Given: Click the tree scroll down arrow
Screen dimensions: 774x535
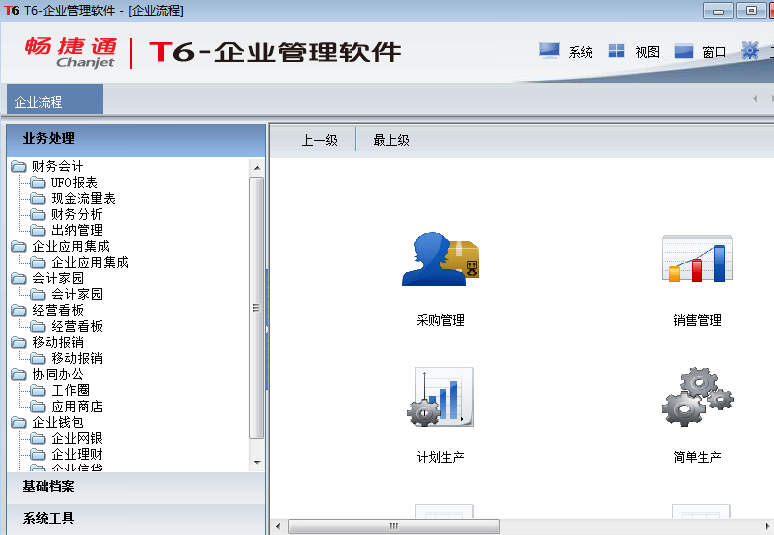Looking at the screenshot, I should 257,463.
